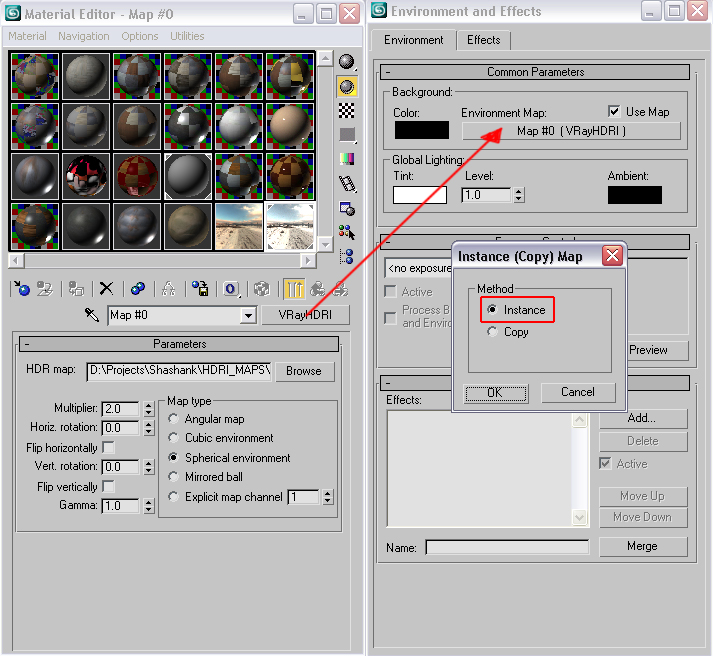713x656 pixels.
Task: Click the Put to Library icon
Action: click(199, 289)
